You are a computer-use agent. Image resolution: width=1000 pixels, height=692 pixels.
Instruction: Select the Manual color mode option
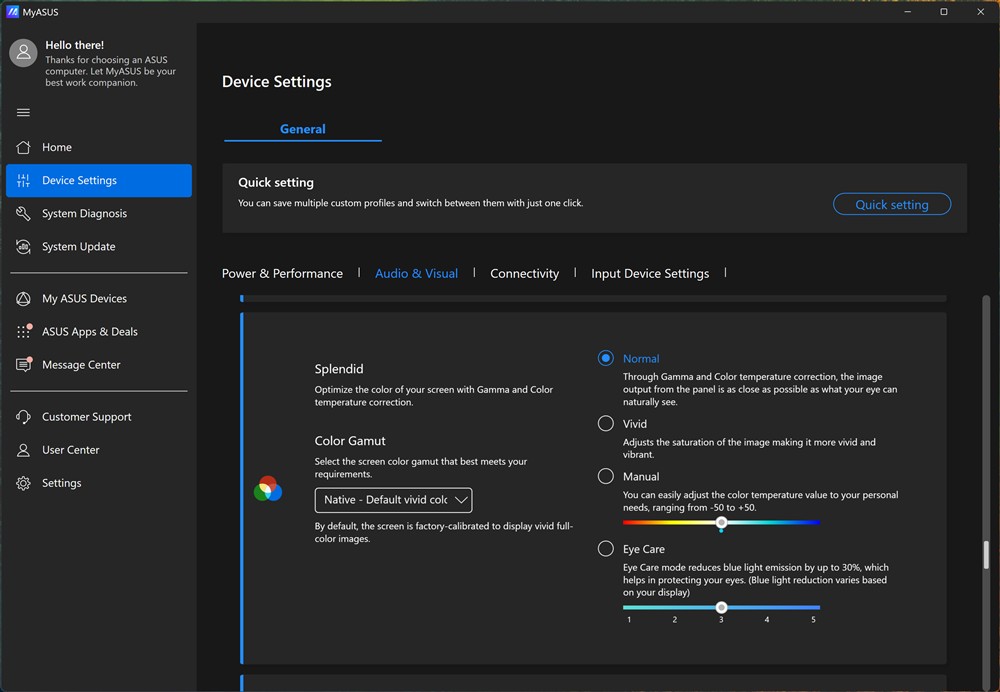[606, 477]
